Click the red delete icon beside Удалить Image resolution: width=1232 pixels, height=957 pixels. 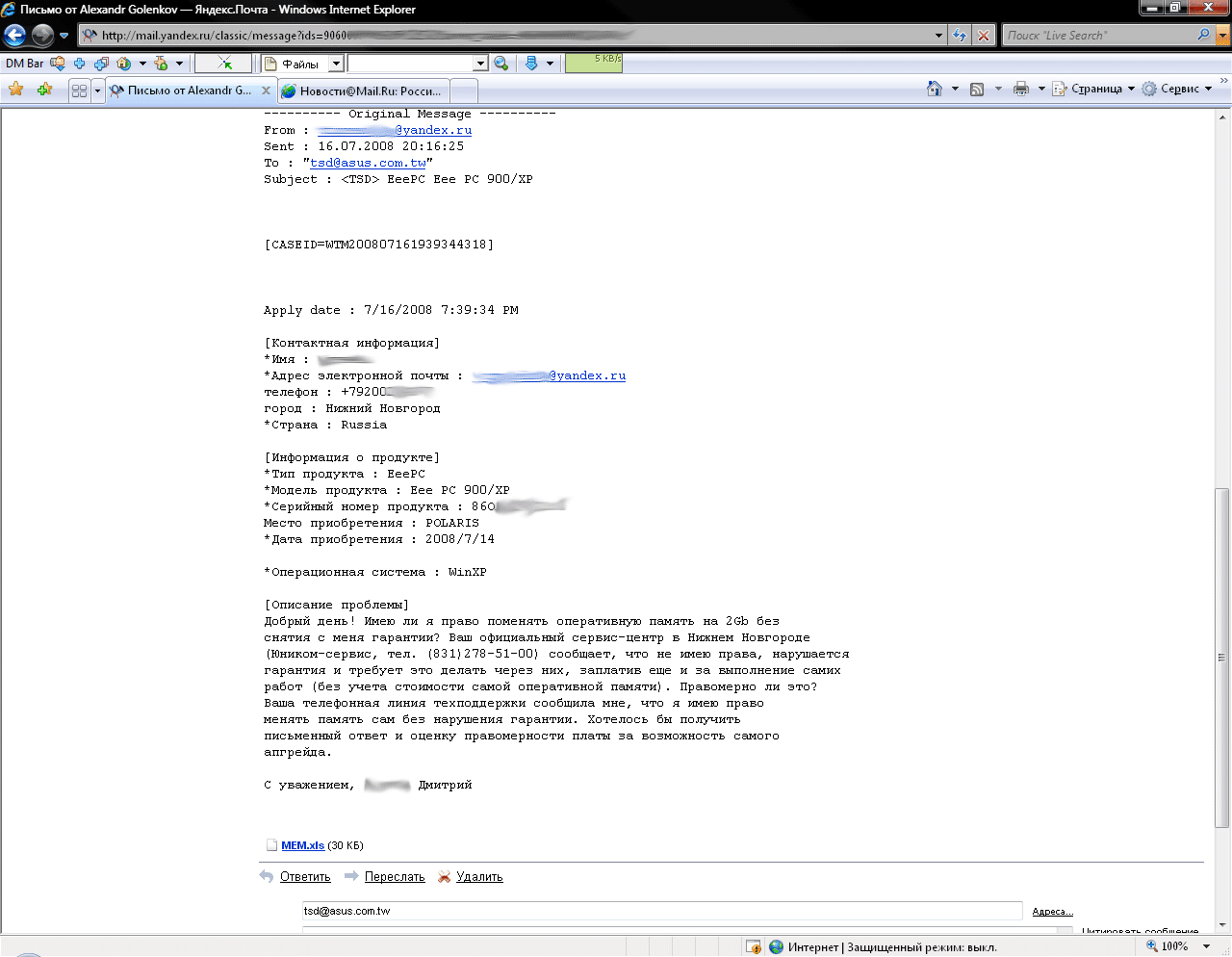(444, 876)
